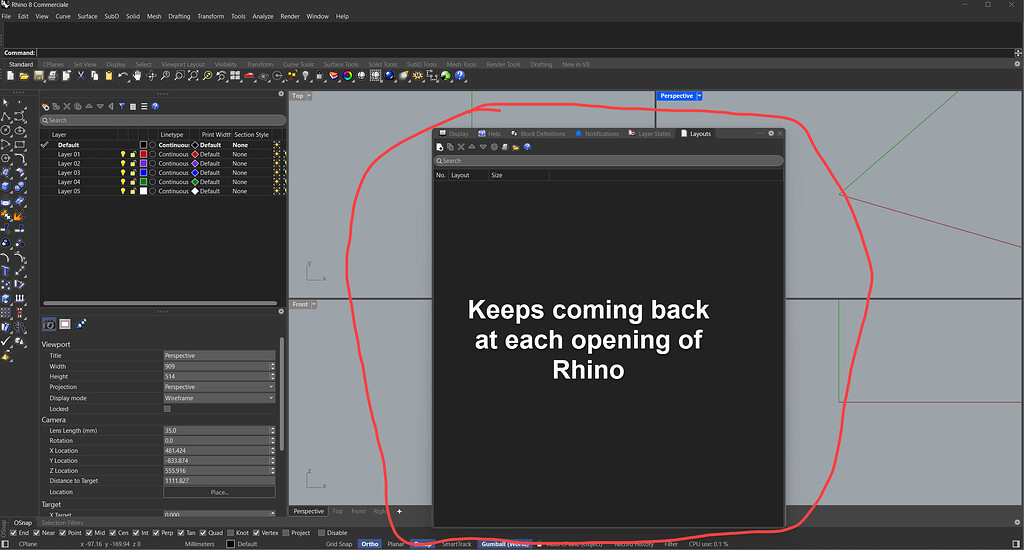Click Layer 01 red color swatch
Screen dimensions: 1024x550
(144, 155)
